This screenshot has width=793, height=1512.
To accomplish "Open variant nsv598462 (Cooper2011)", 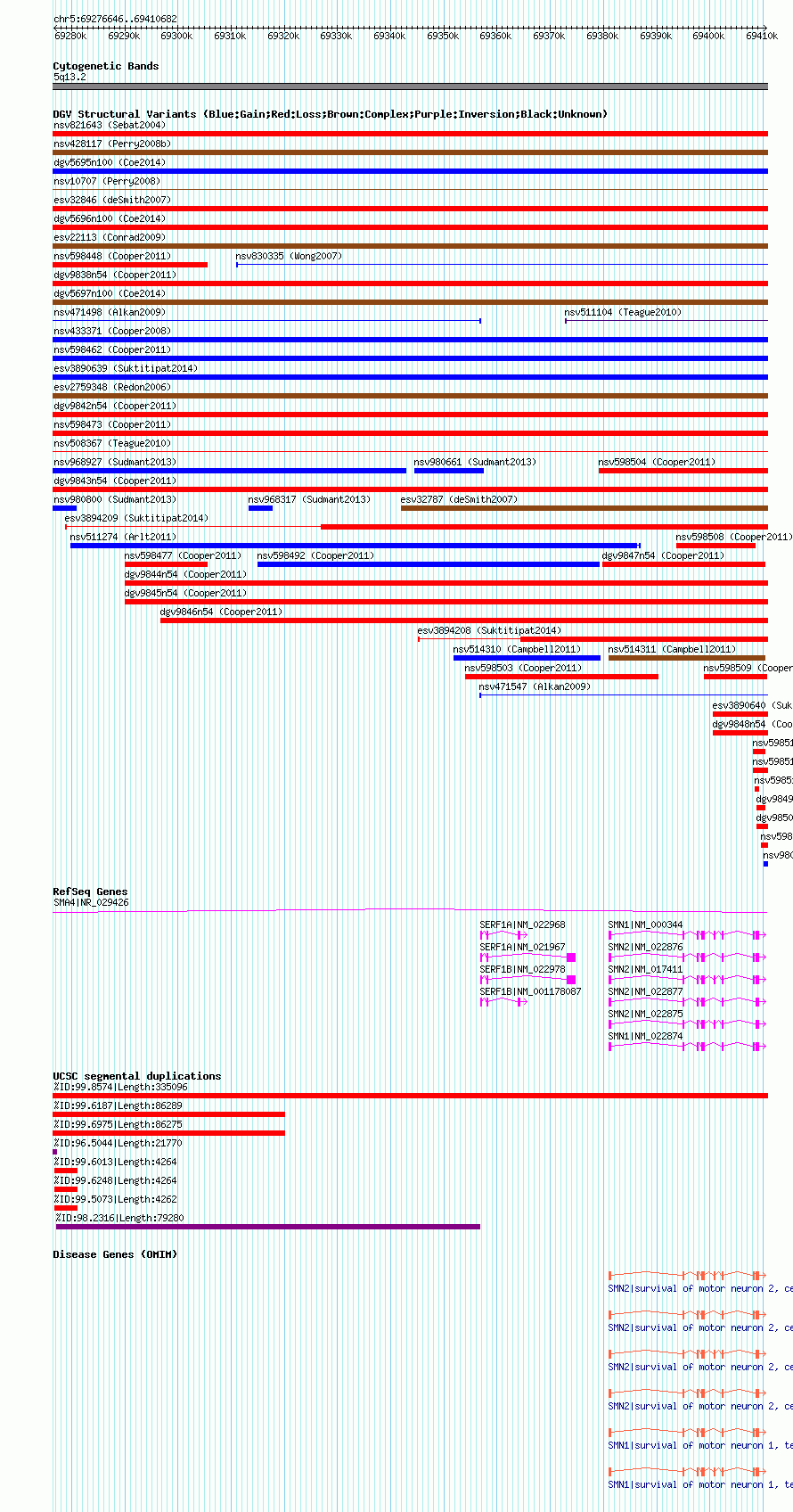I will 112,349.
